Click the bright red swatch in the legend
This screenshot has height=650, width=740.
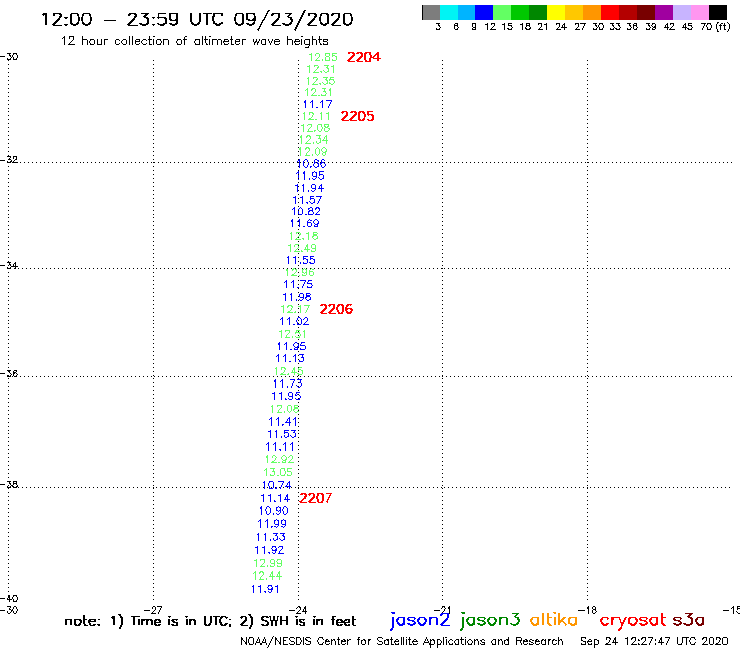point(610,12)
